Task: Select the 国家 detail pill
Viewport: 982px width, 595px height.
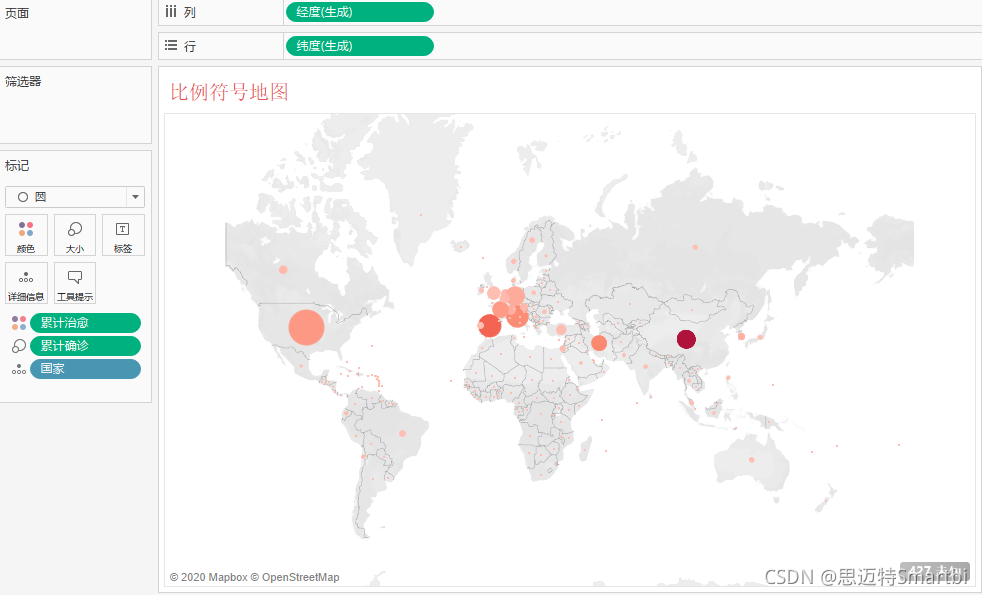Action: [x=85, y=369]
